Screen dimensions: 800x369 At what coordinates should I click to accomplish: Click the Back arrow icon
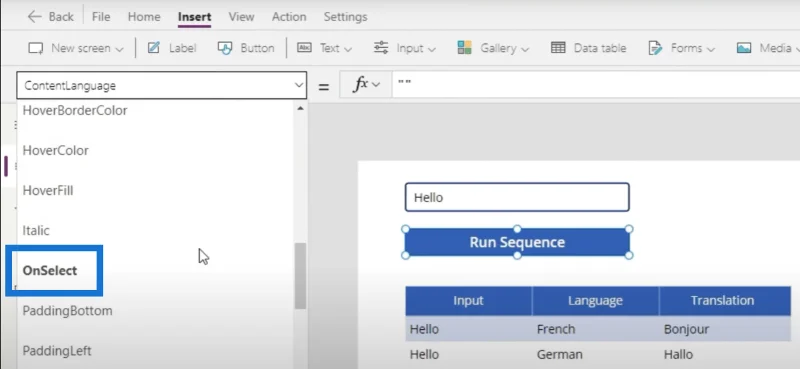[x=34, y=17]
